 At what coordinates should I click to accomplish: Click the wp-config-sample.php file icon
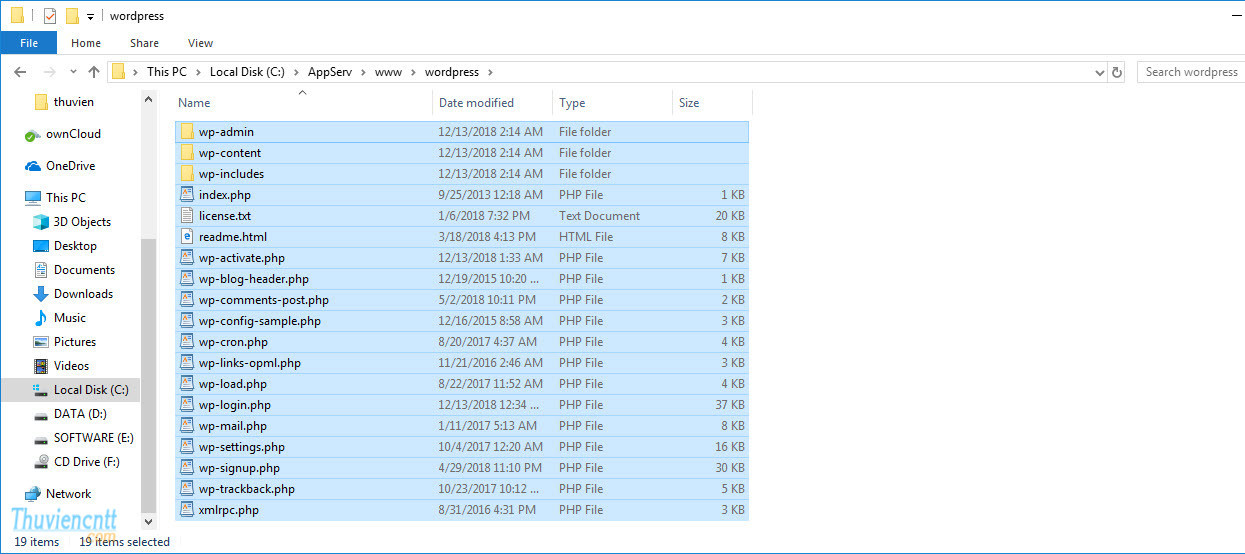click(187, 321)
